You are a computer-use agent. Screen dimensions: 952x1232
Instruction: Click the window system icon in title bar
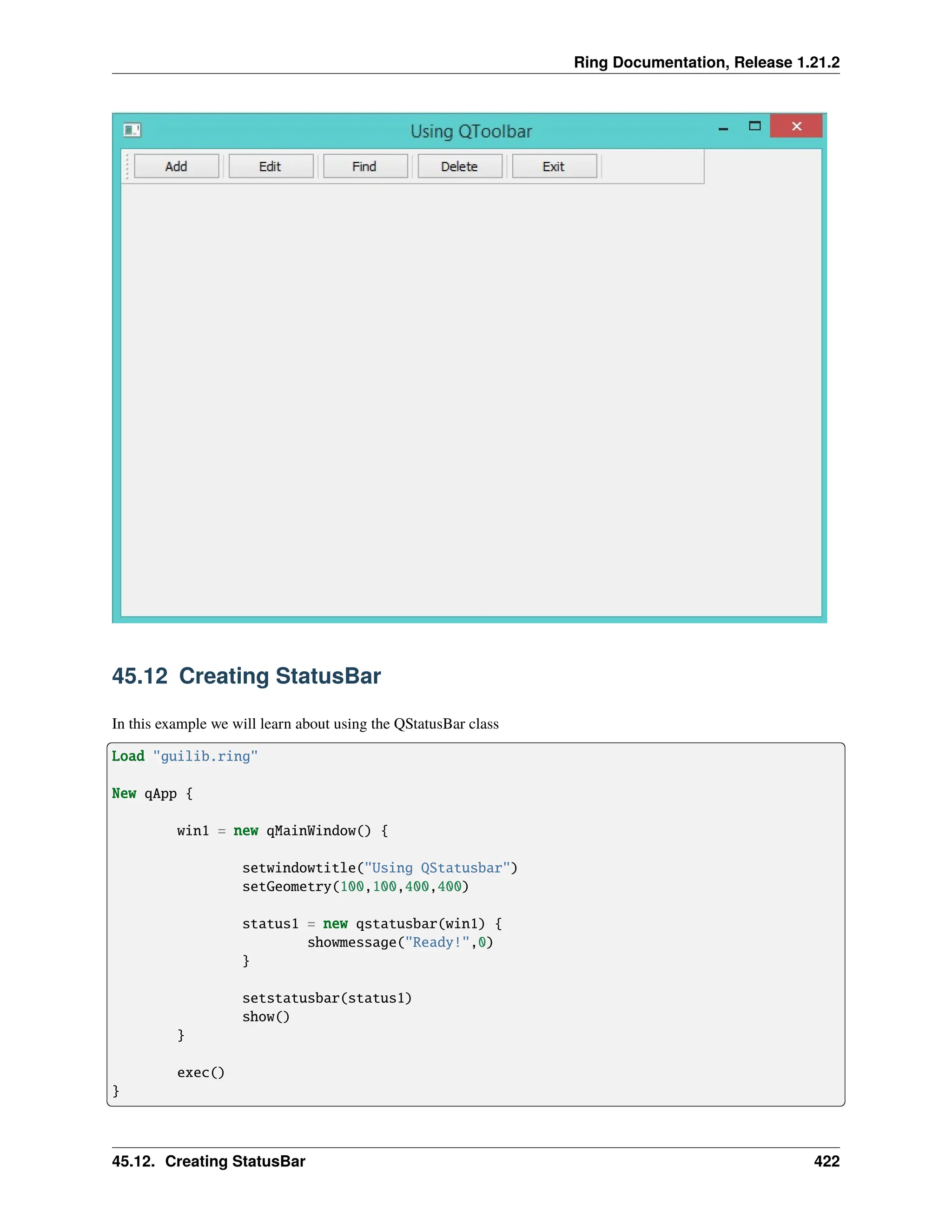132,130
